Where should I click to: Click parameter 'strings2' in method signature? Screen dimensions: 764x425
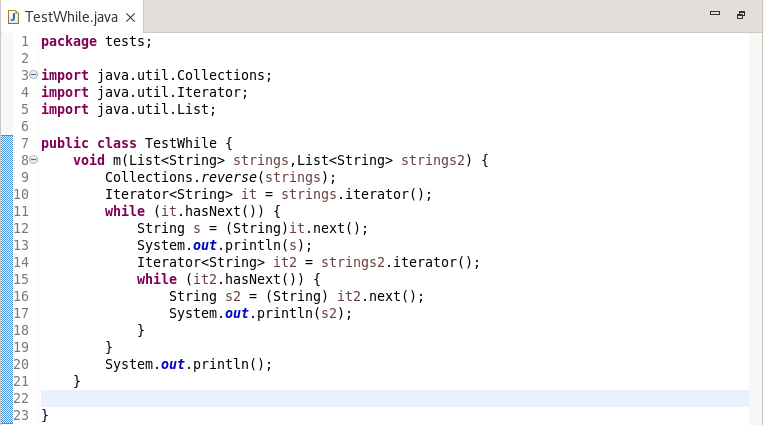point(433,160)
